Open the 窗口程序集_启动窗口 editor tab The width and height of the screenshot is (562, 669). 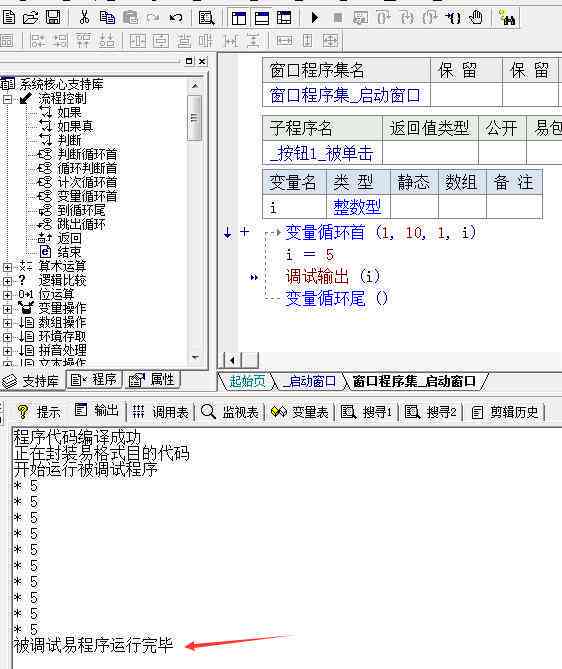(x=414, y=381)
